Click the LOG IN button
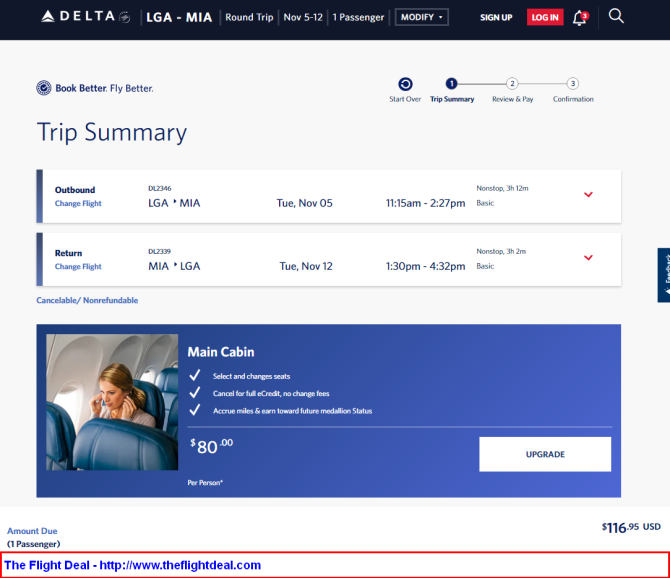 coord(545,18)
